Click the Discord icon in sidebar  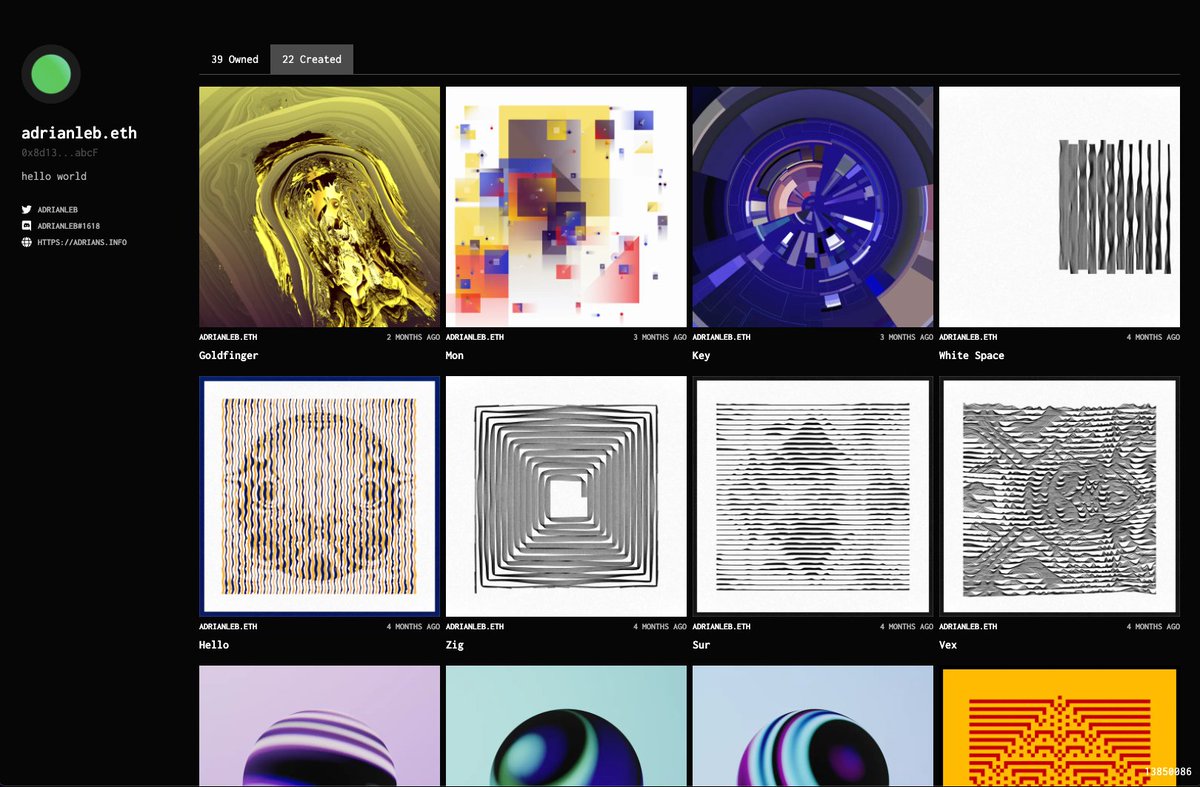pos(26,226)
